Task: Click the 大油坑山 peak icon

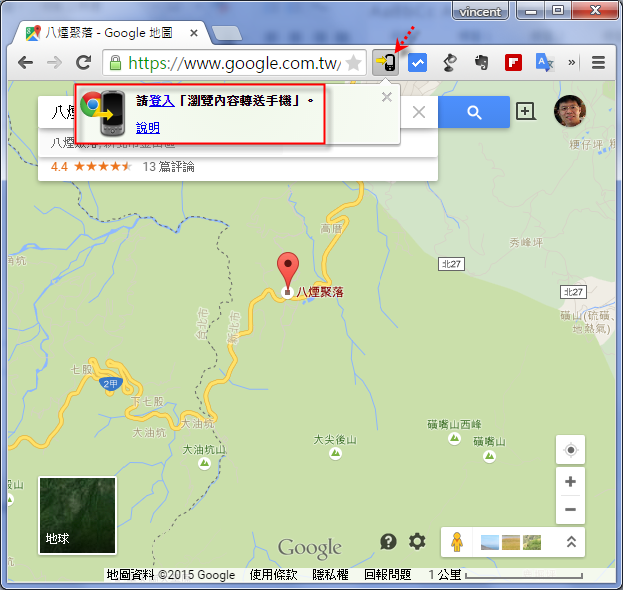Action: (x=205, y=463)
